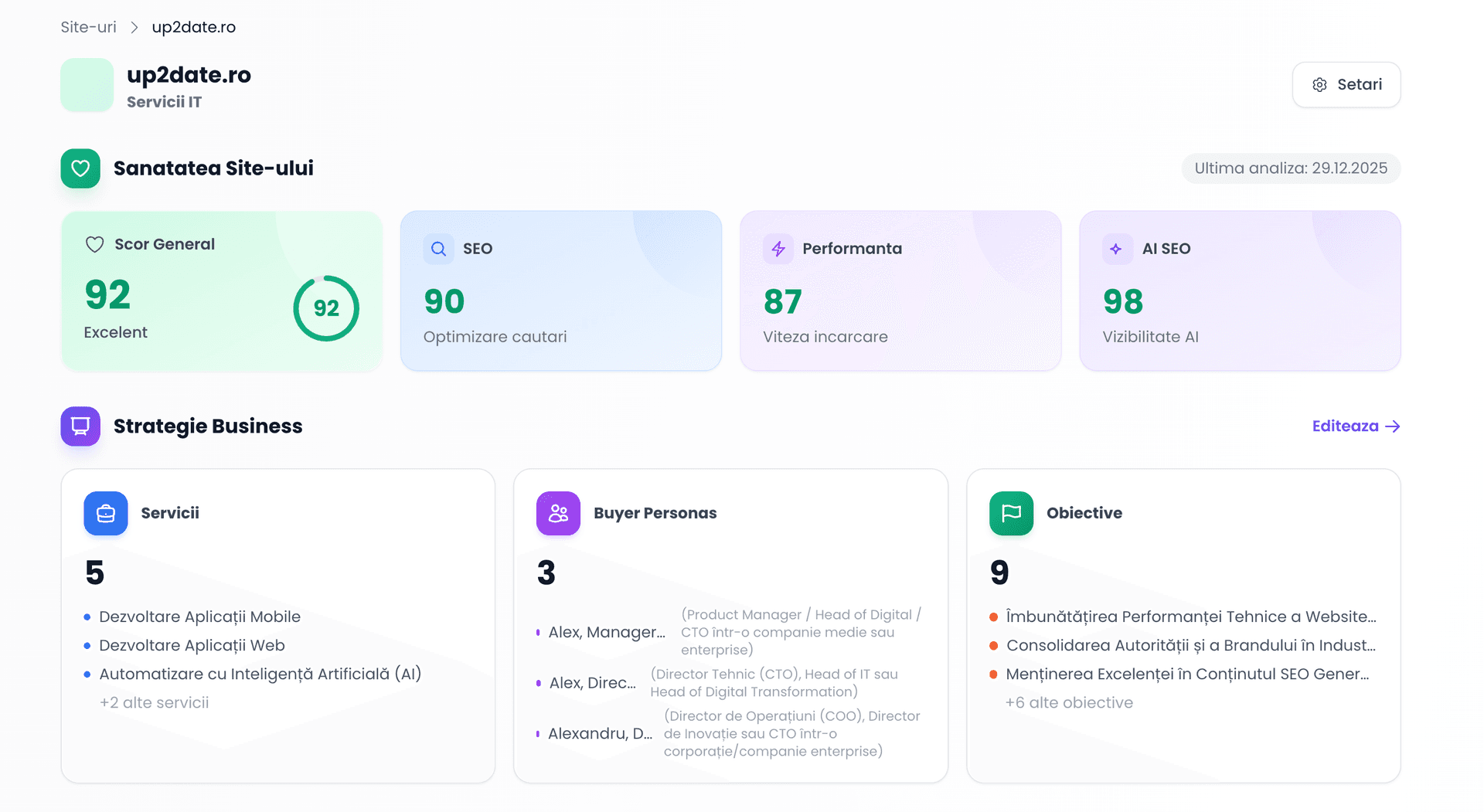This screenshot has height=812, width=1484.
Task: Expand the breadcrumb chevron after Site-uri
Action: coord(133,26)
